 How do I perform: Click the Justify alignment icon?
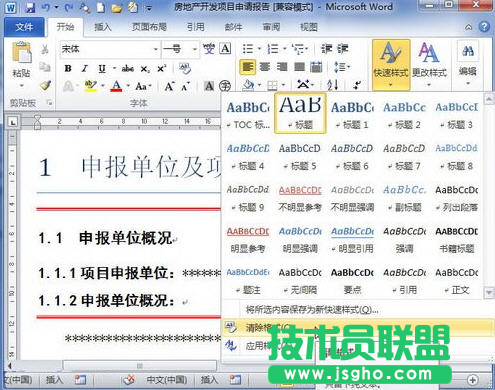299,67
